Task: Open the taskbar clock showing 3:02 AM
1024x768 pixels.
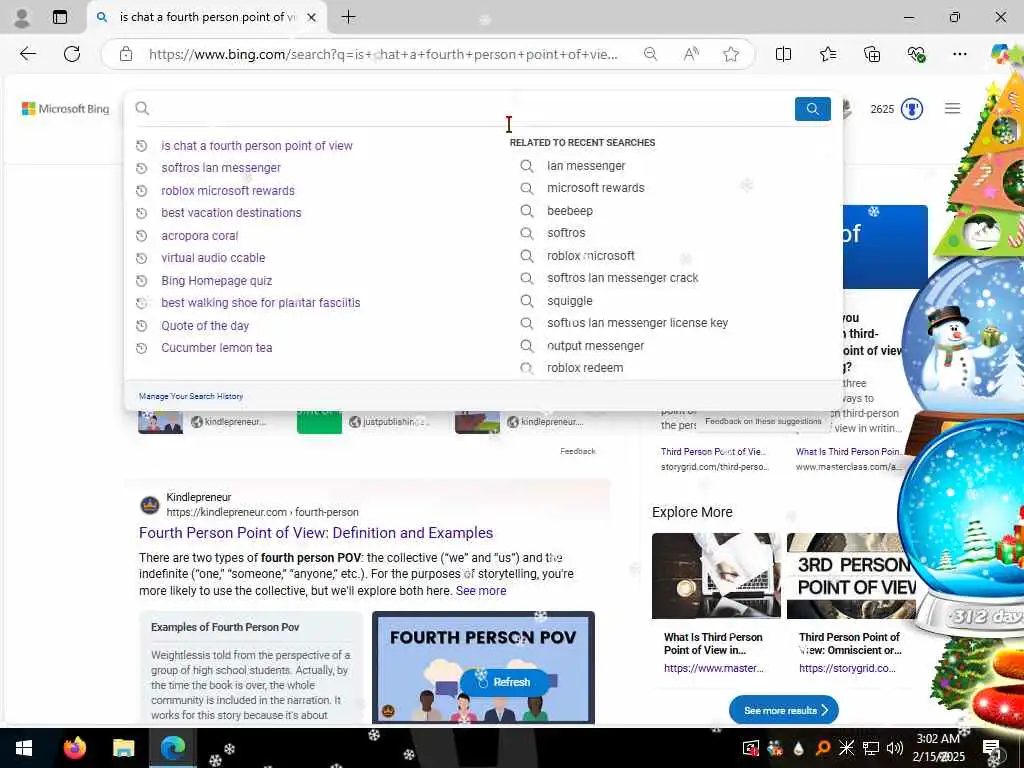Action: click(938, 748)
